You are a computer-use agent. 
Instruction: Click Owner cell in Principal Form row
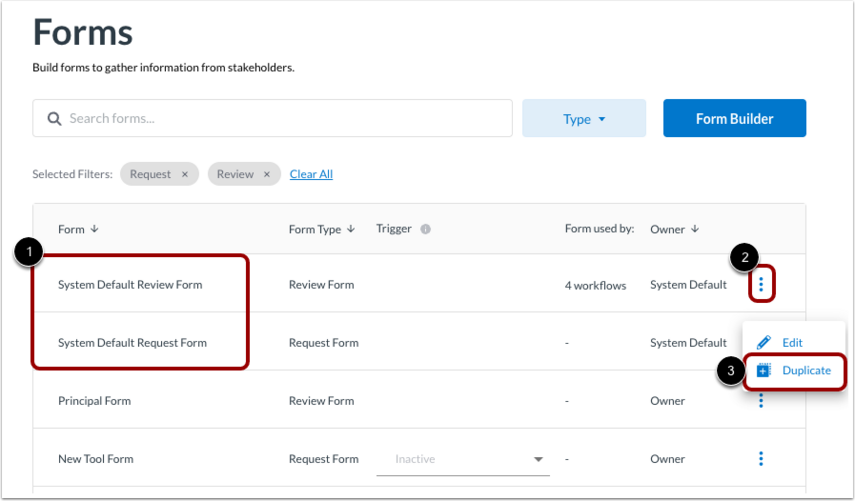click(x=667, y=401)
